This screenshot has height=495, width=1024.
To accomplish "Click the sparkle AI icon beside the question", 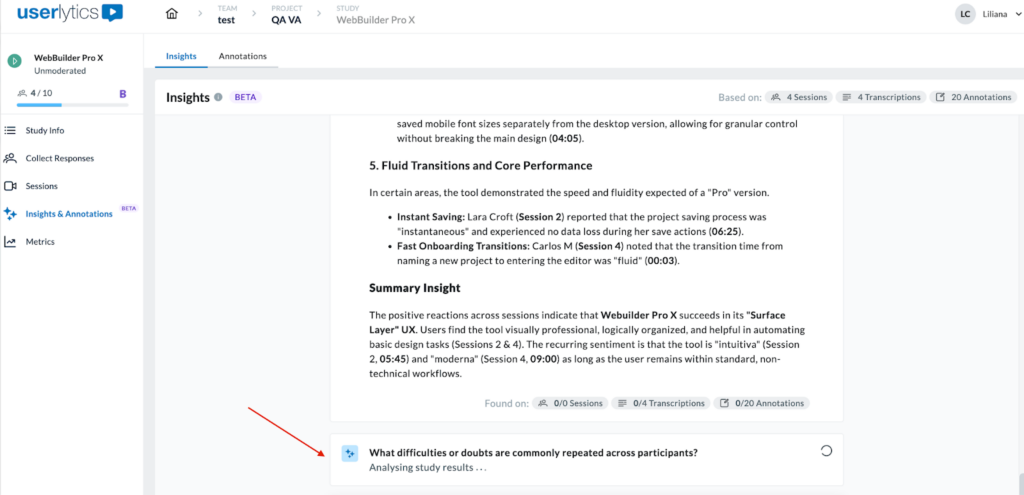I will pos(349,453).
